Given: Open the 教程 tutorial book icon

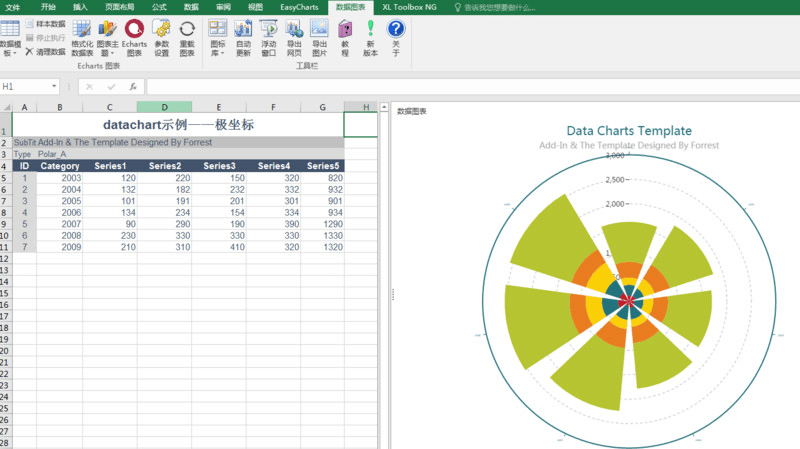Looking at the screenshot, I should pos(345,38).
